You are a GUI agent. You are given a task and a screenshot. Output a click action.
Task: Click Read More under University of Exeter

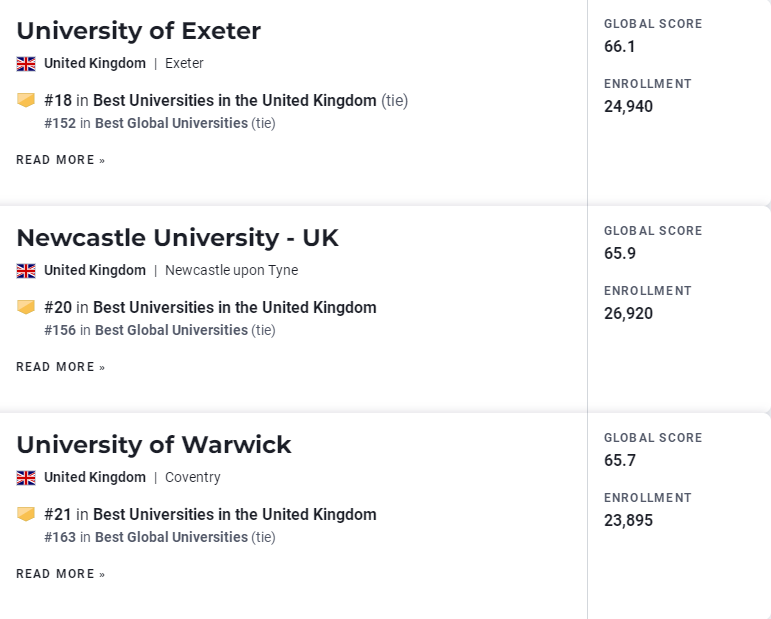coord(61,160)
